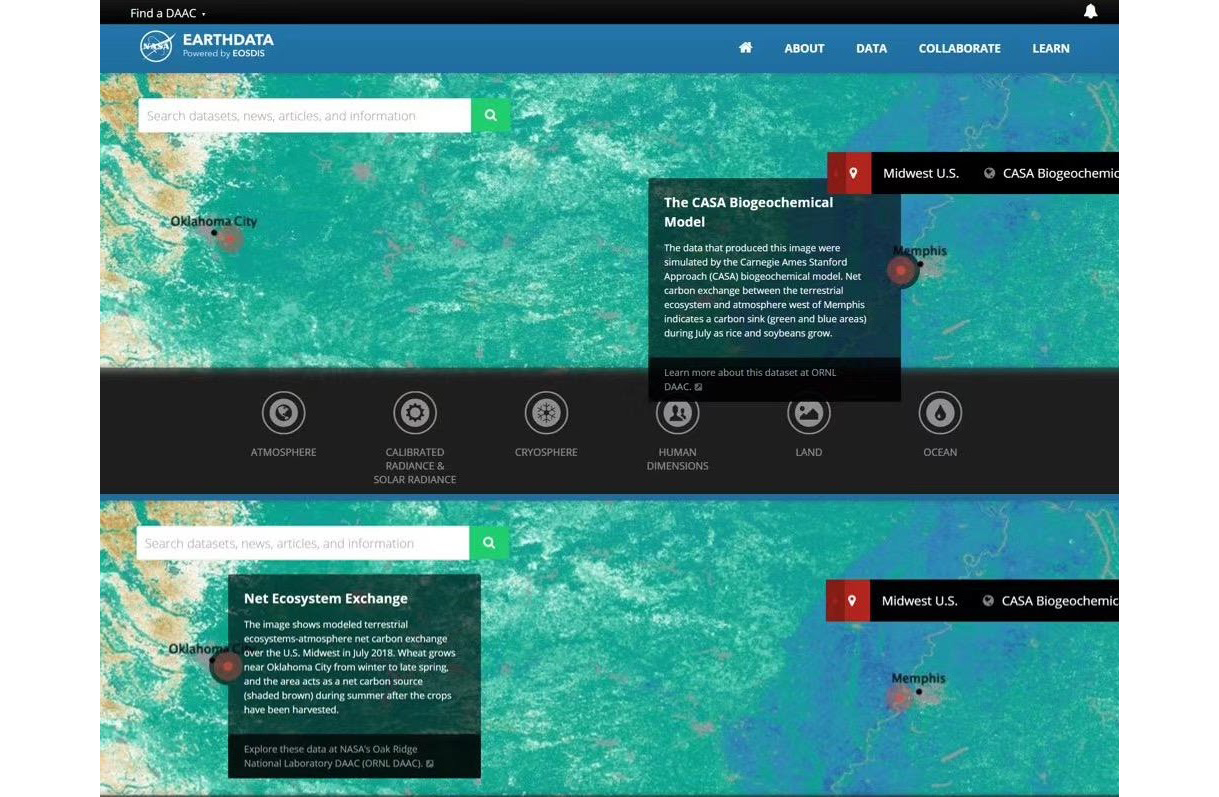Click the upper search datasets input field

304,115
